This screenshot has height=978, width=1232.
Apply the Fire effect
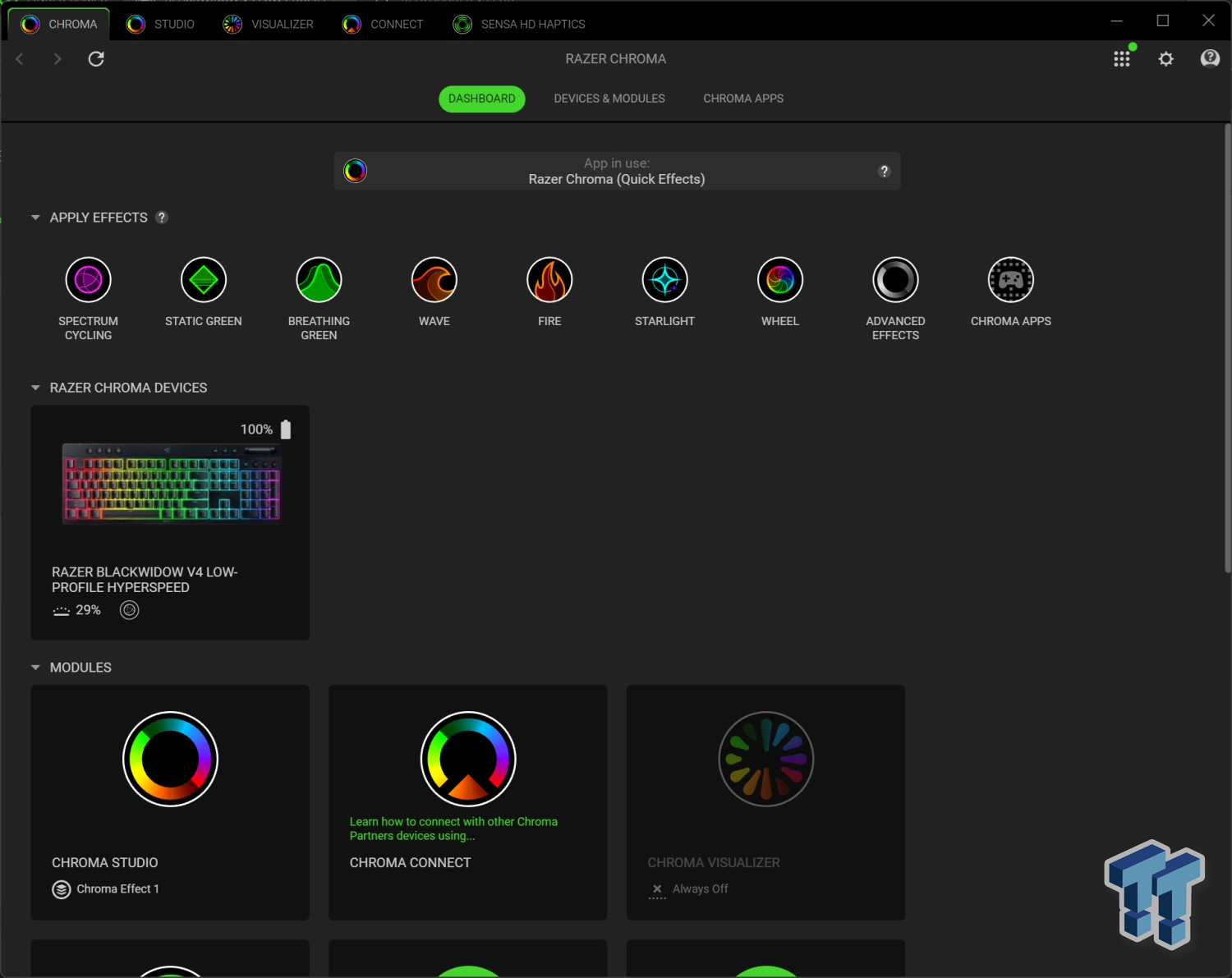tap(549, 280)
